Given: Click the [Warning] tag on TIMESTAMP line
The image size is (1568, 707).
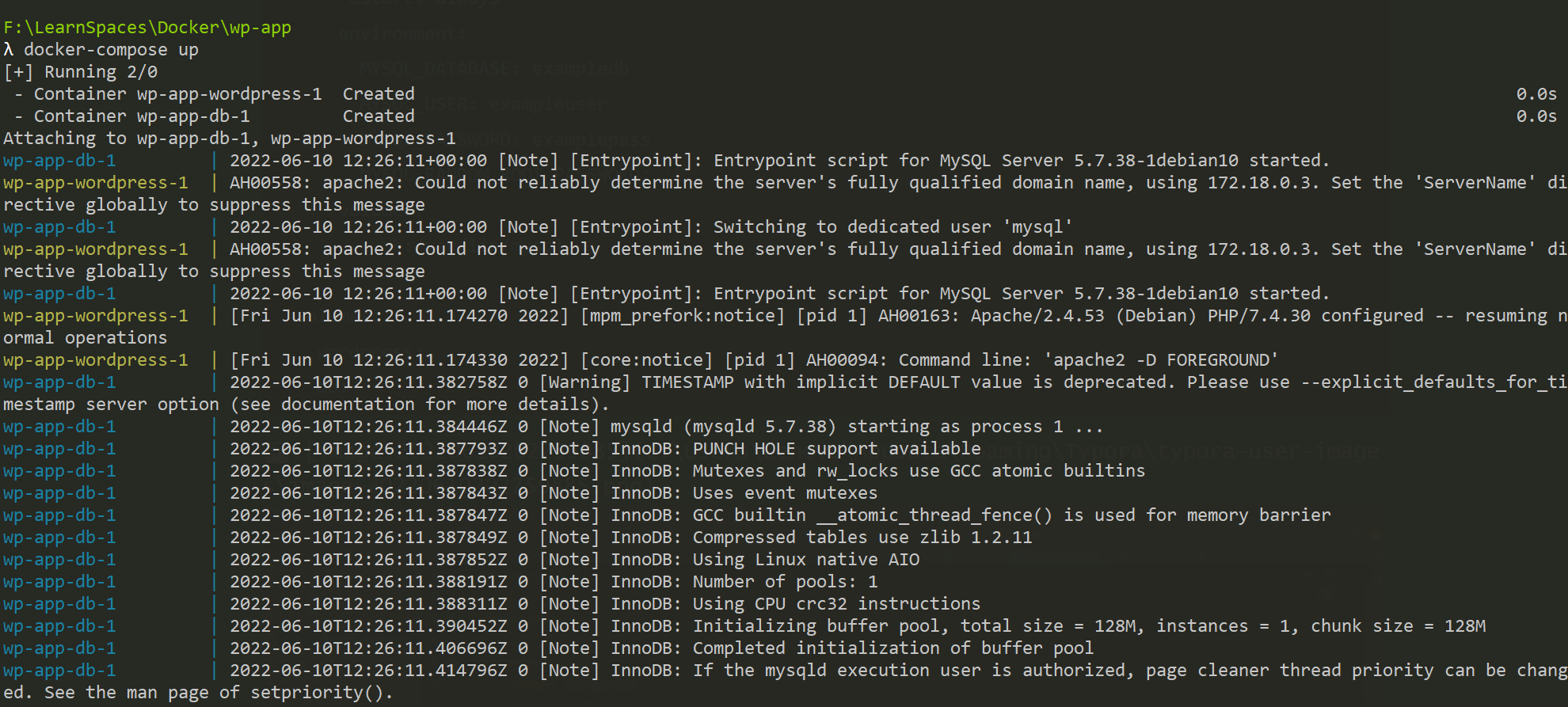Looking at the screenshot, I should click(x=584, y=382).
